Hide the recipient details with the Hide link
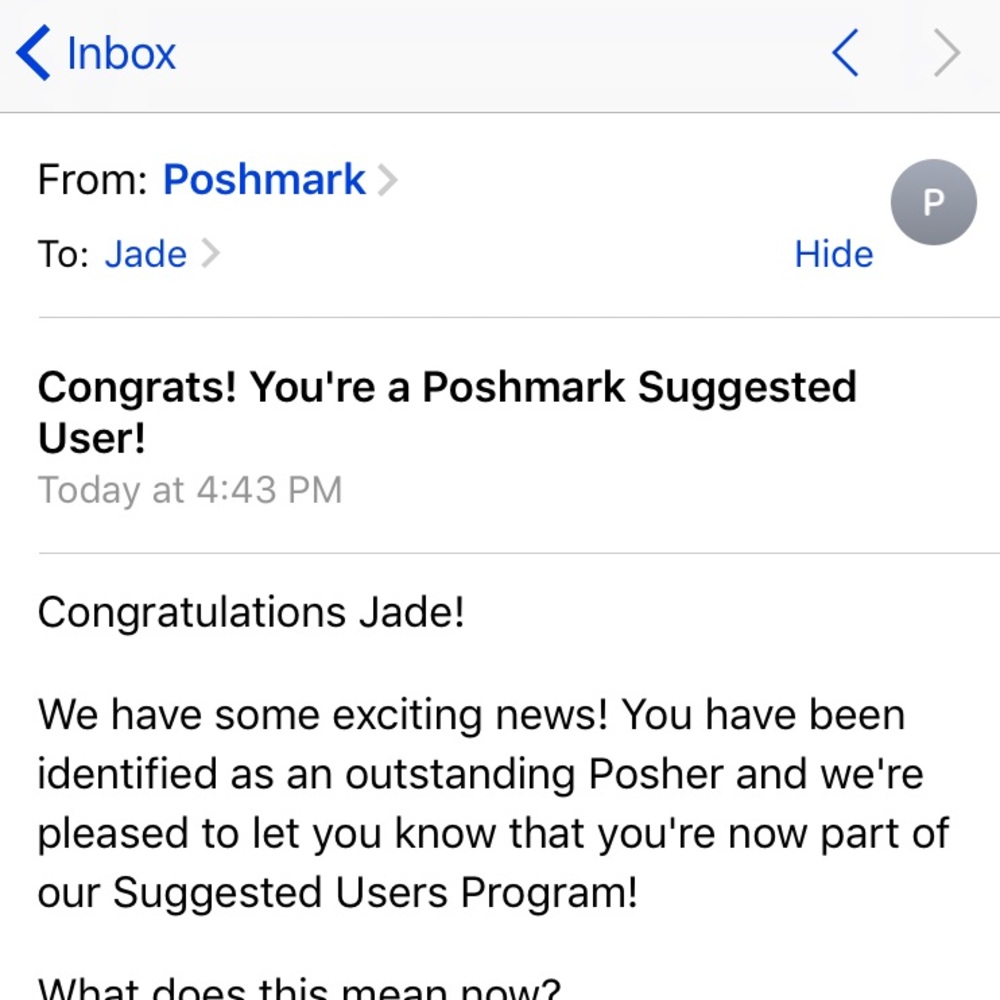 point(833,254)
